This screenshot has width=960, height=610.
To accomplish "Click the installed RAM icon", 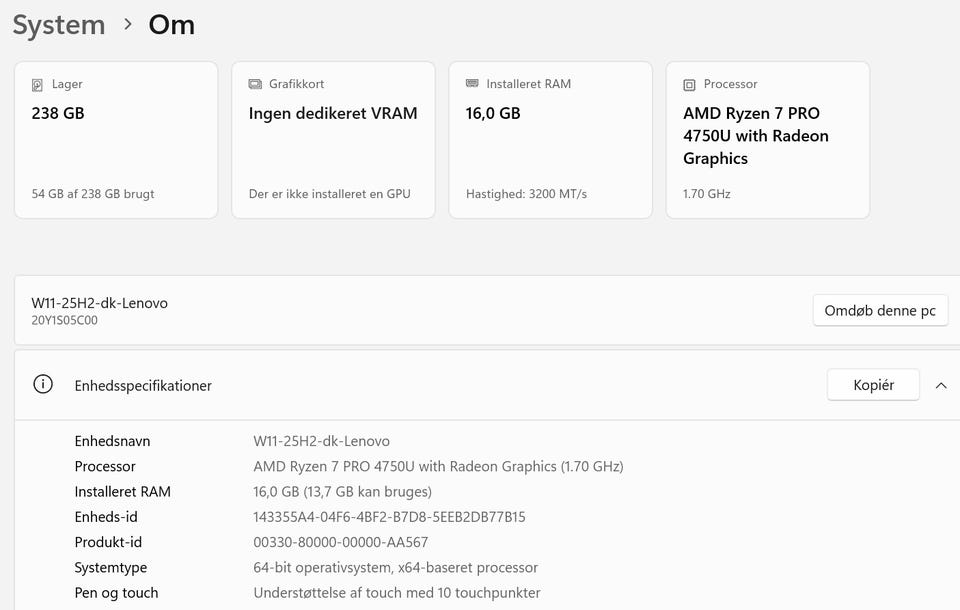I will tap(472, 85).
